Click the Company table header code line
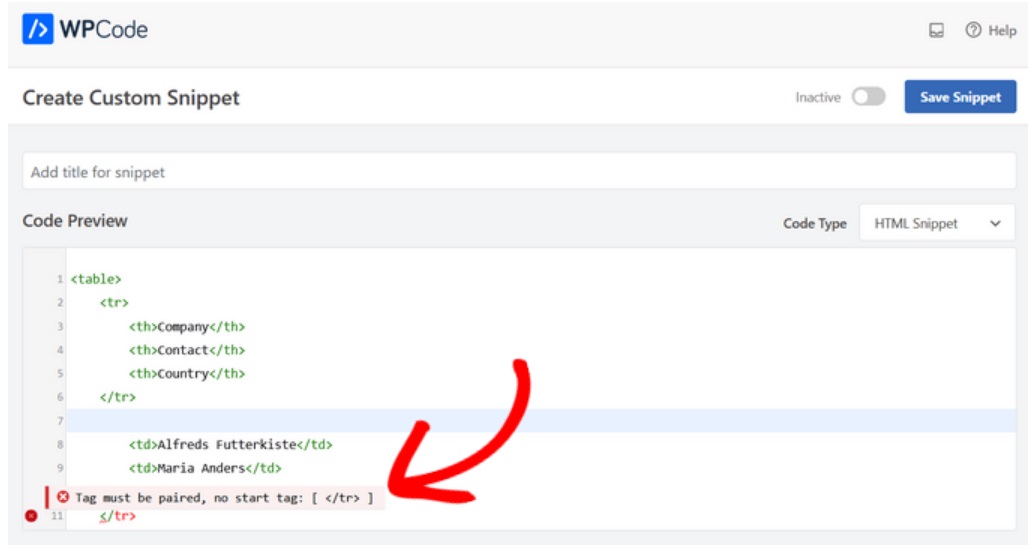 coord(186,326)
